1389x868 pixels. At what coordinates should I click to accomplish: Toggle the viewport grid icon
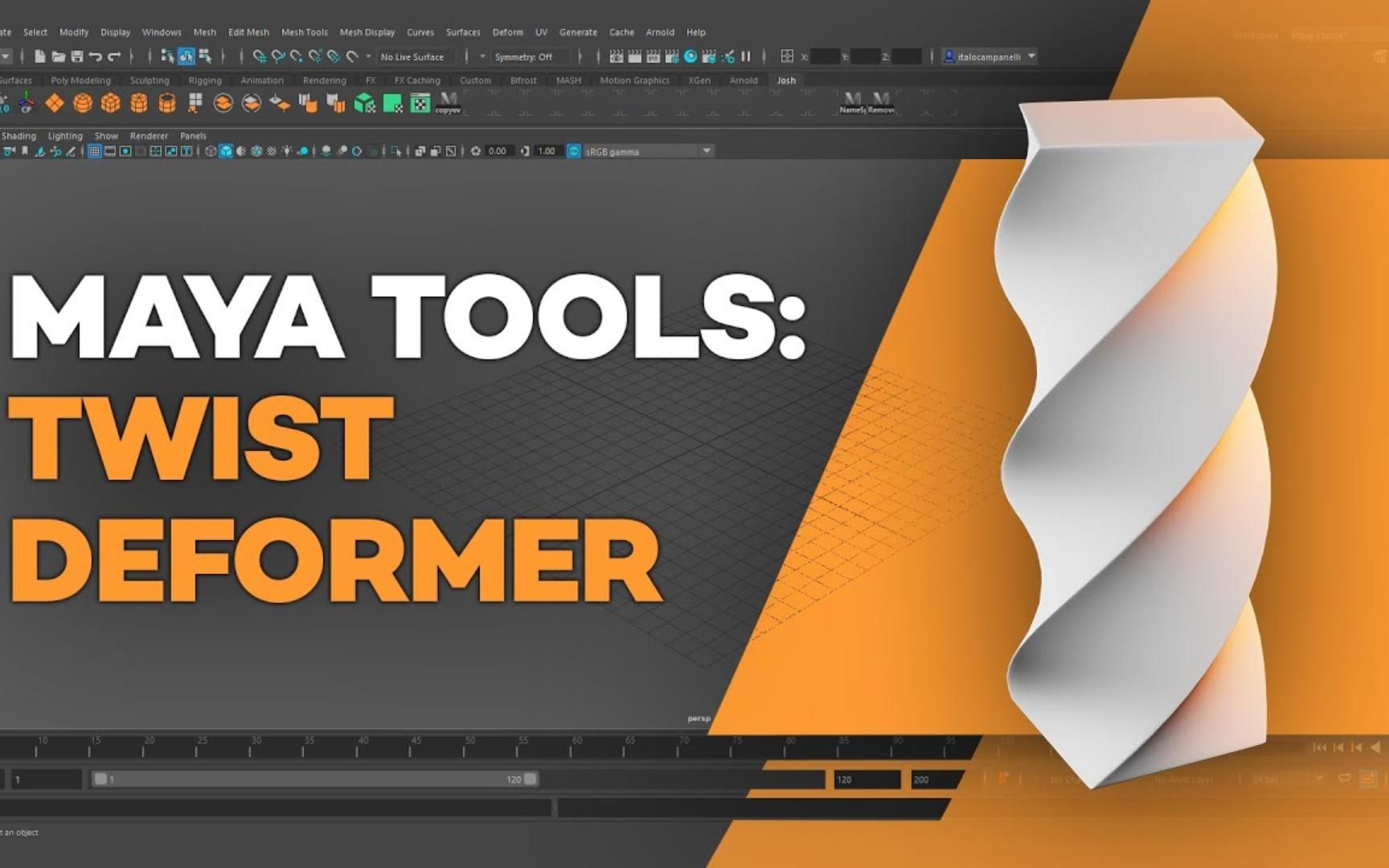pos(95,151)
